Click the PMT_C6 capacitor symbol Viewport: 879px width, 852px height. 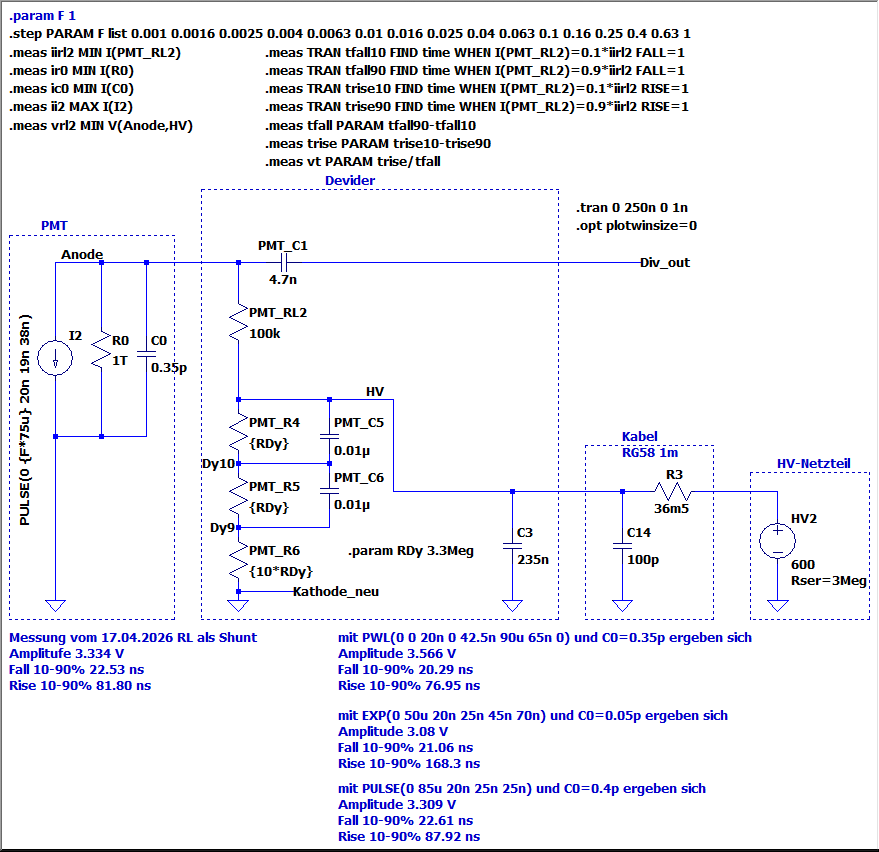(329, 490)
